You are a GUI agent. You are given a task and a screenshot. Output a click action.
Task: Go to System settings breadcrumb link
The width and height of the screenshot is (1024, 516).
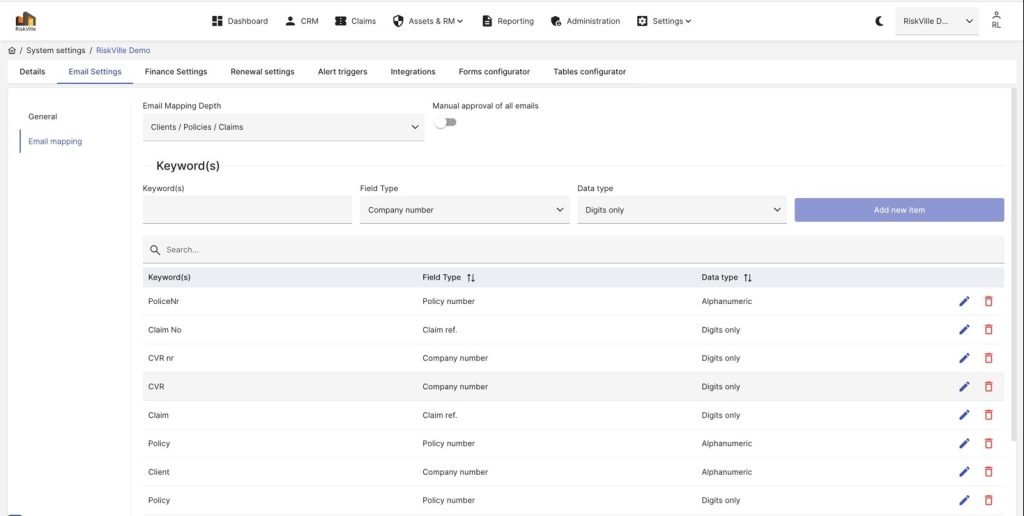[x=55, y=50]
